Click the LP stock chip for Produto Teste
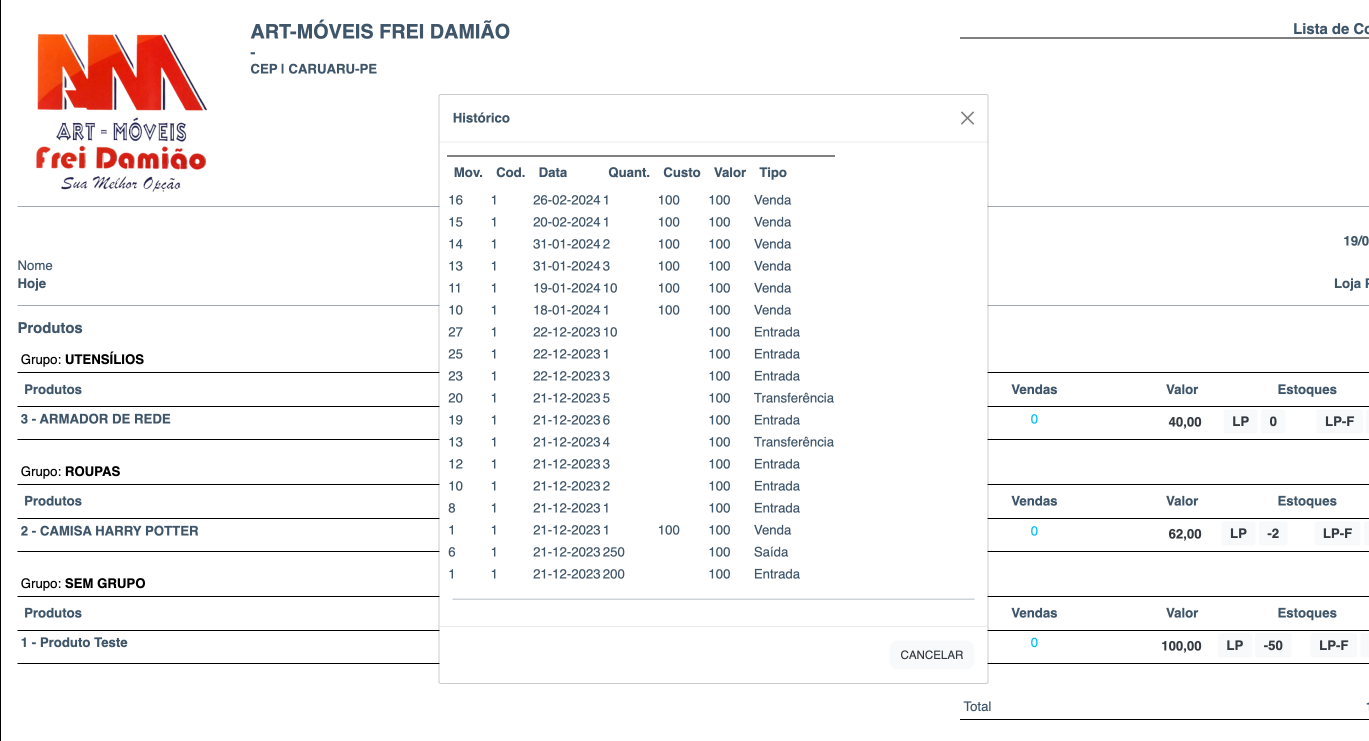This screenshot has height=741, width=1369. click(1235, 646)
